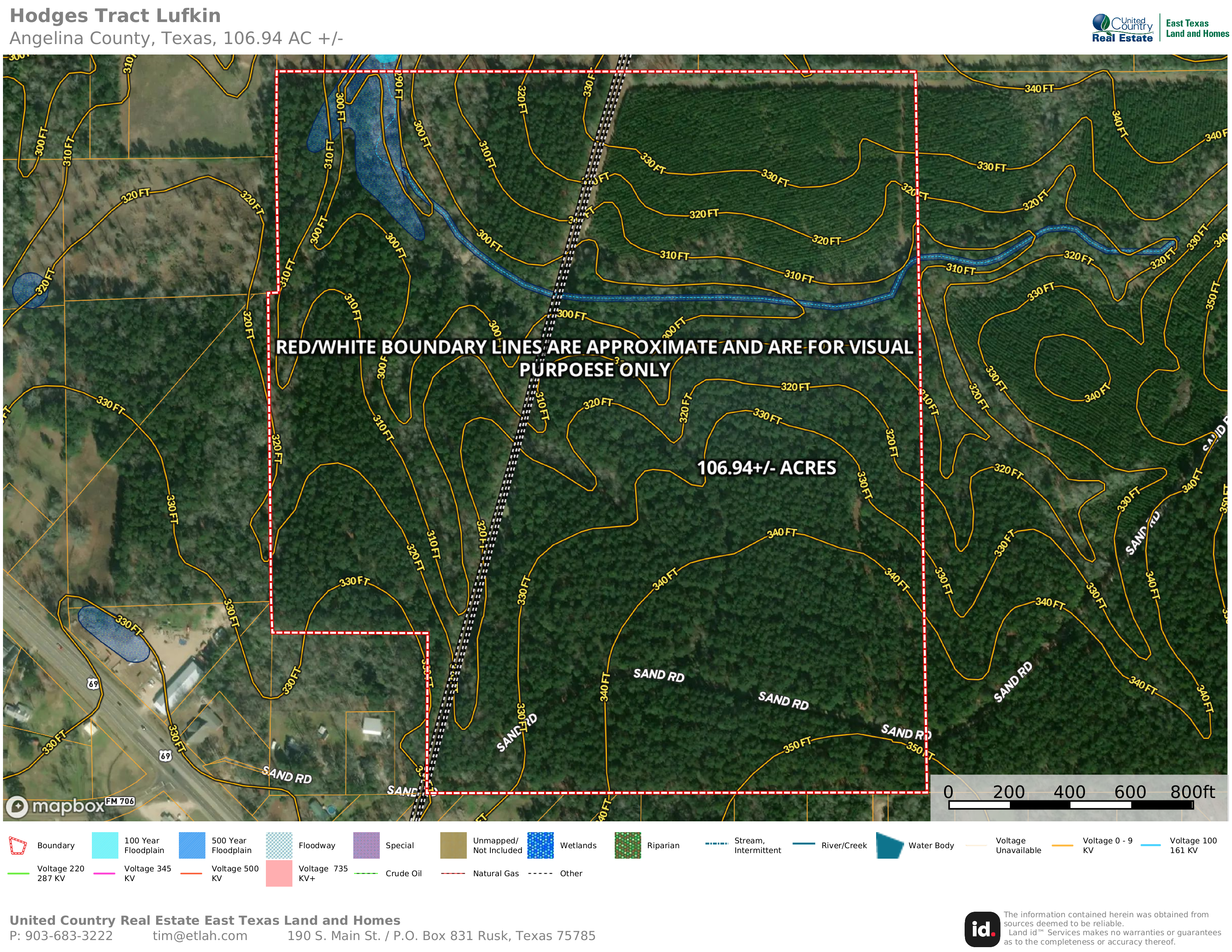
Task: Click the Hodges Tract Lufkin title
Action: coord(115,16)
